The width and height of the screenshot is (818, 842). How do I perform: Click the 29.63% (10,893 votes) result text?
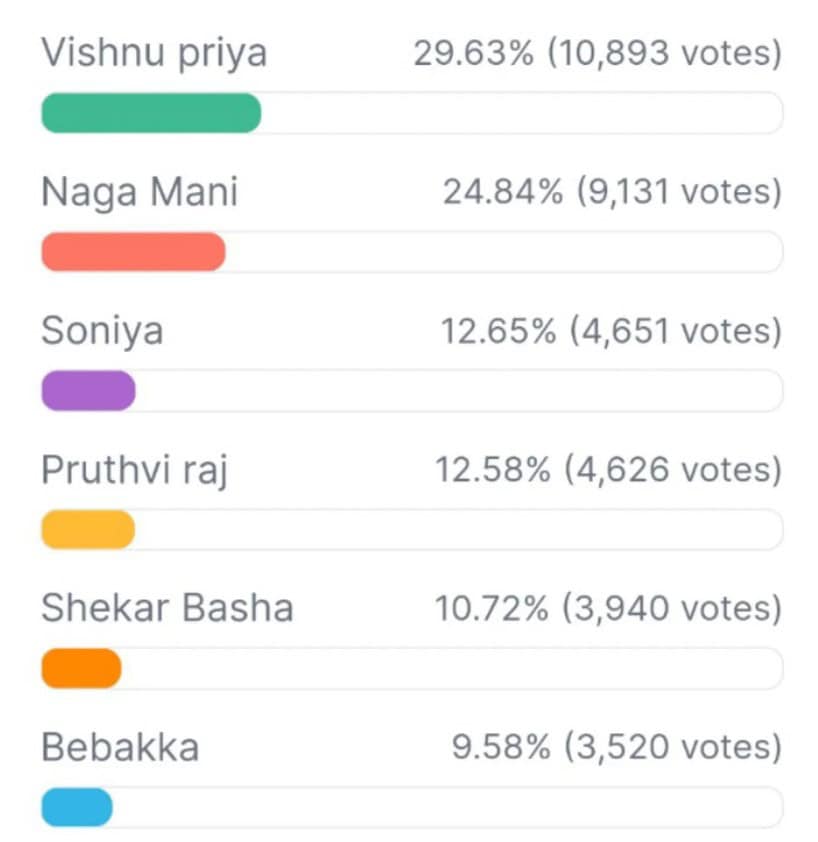point(598,53)
